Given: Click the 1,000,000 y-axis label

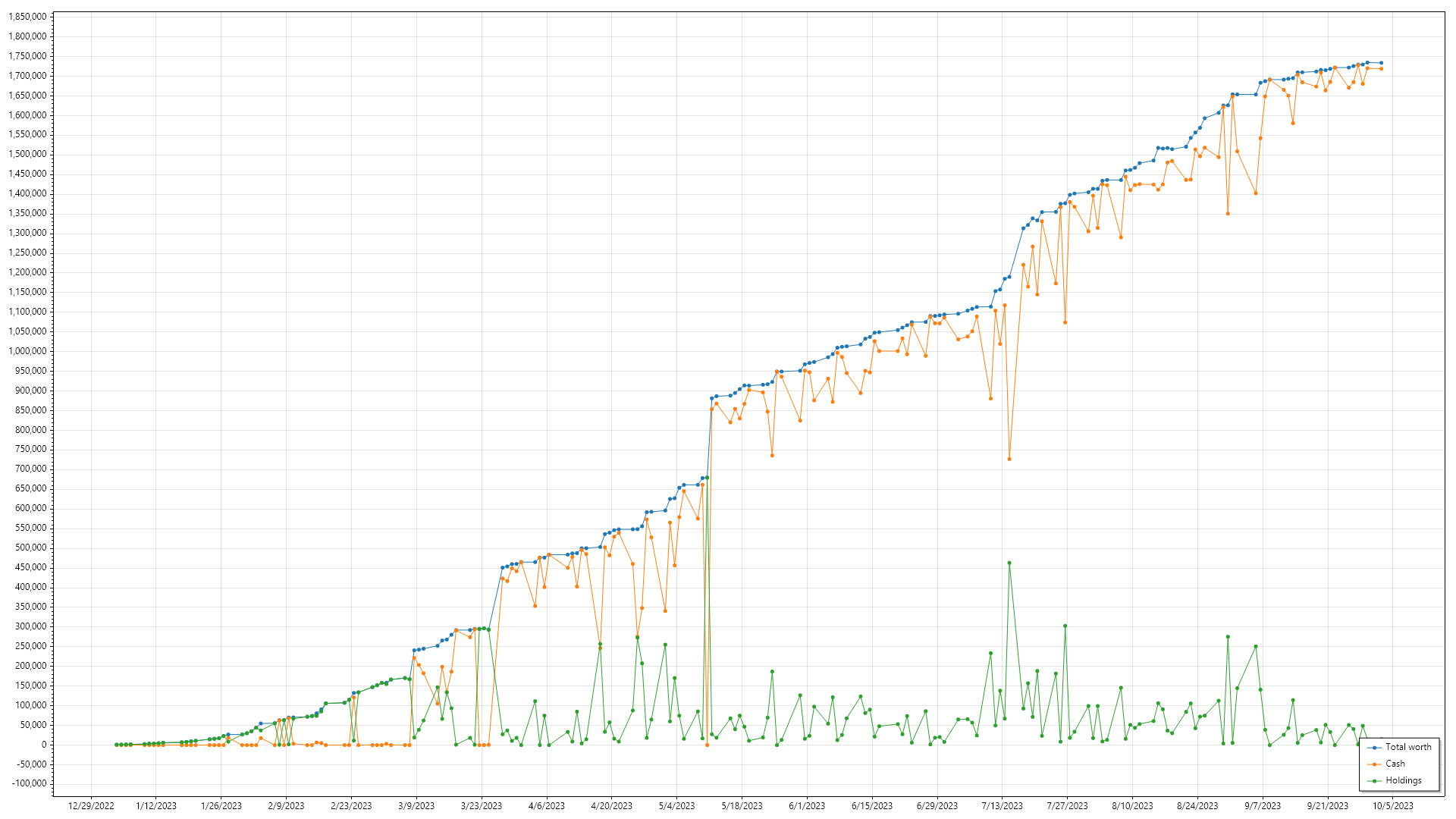Looking at the screenshot, I should coord(27,351).
